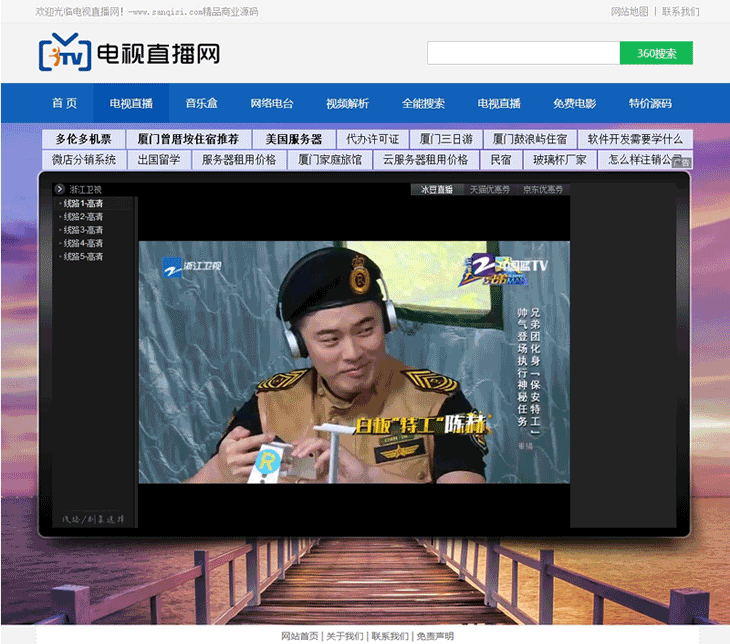Click the 厦门鼓浪屿住宿 ad link
This screenshot has width=730, height=644.
[x=530, y=139]
